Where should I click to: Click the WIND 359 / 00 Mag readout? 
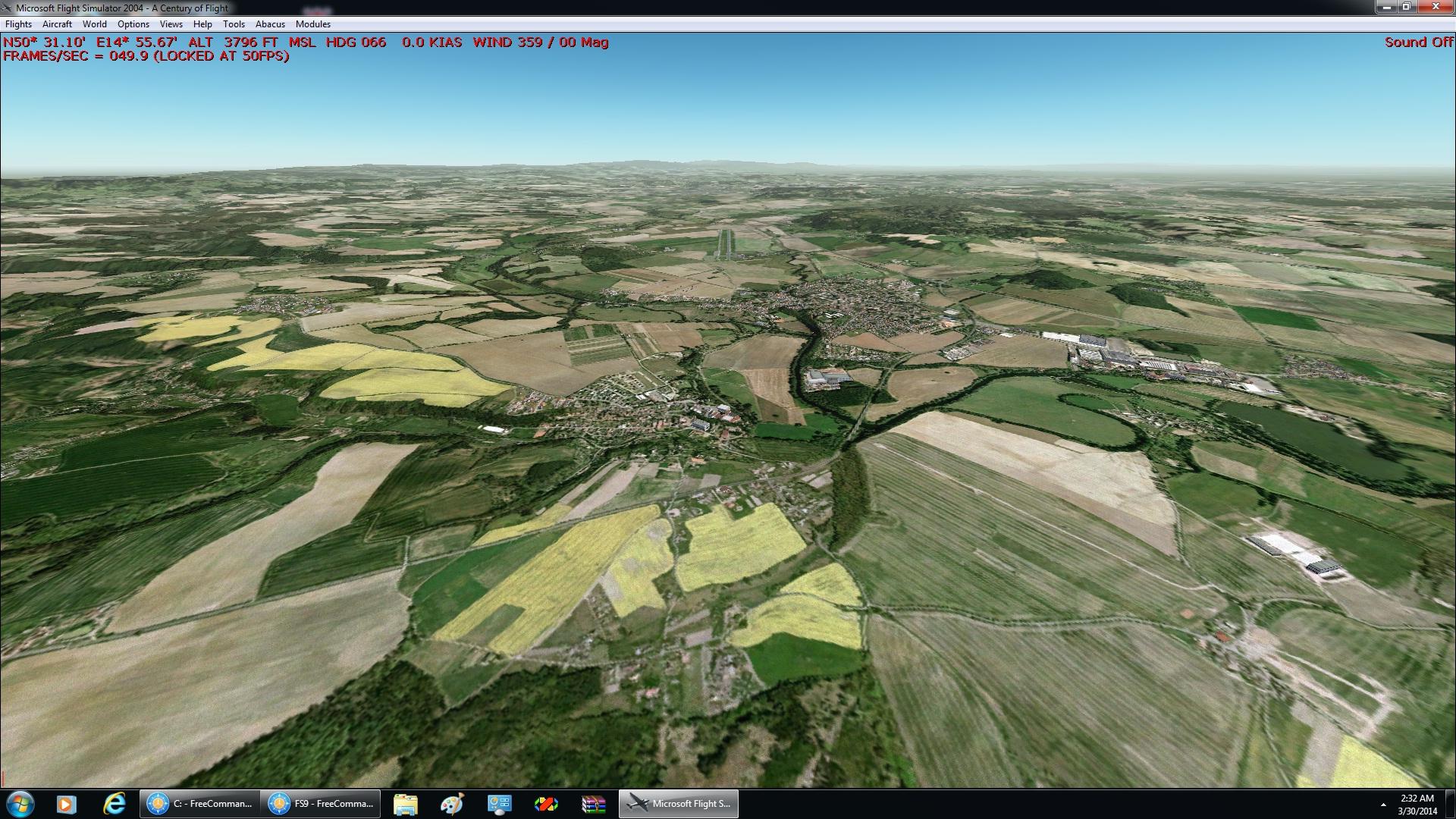(x=541, y=42)
